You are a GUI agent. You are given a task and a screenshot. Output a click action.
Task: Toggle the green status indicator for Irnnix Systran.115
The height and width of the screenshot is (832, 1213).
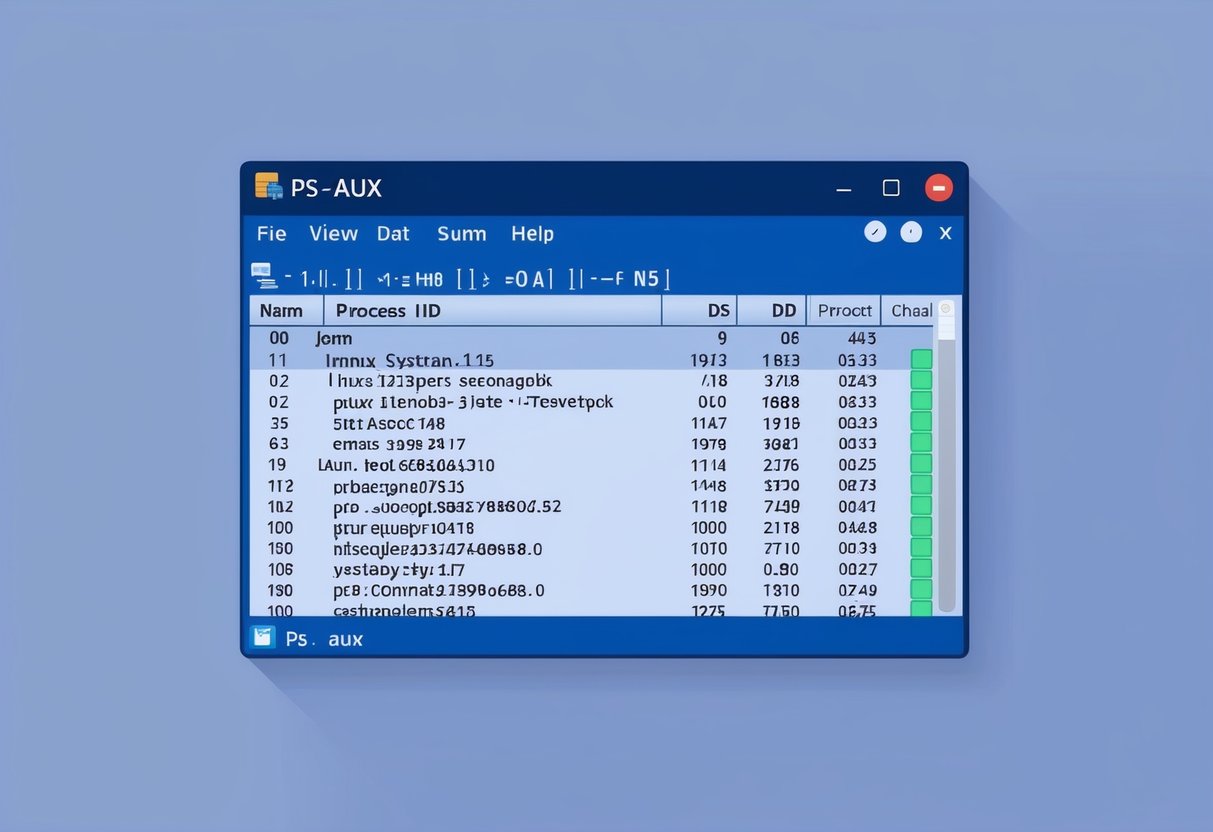921,357
